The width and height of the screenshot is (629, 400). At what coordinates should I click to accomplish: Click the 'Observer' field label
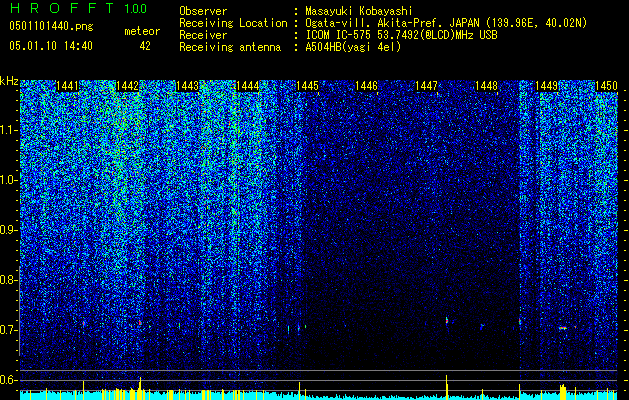203,11
